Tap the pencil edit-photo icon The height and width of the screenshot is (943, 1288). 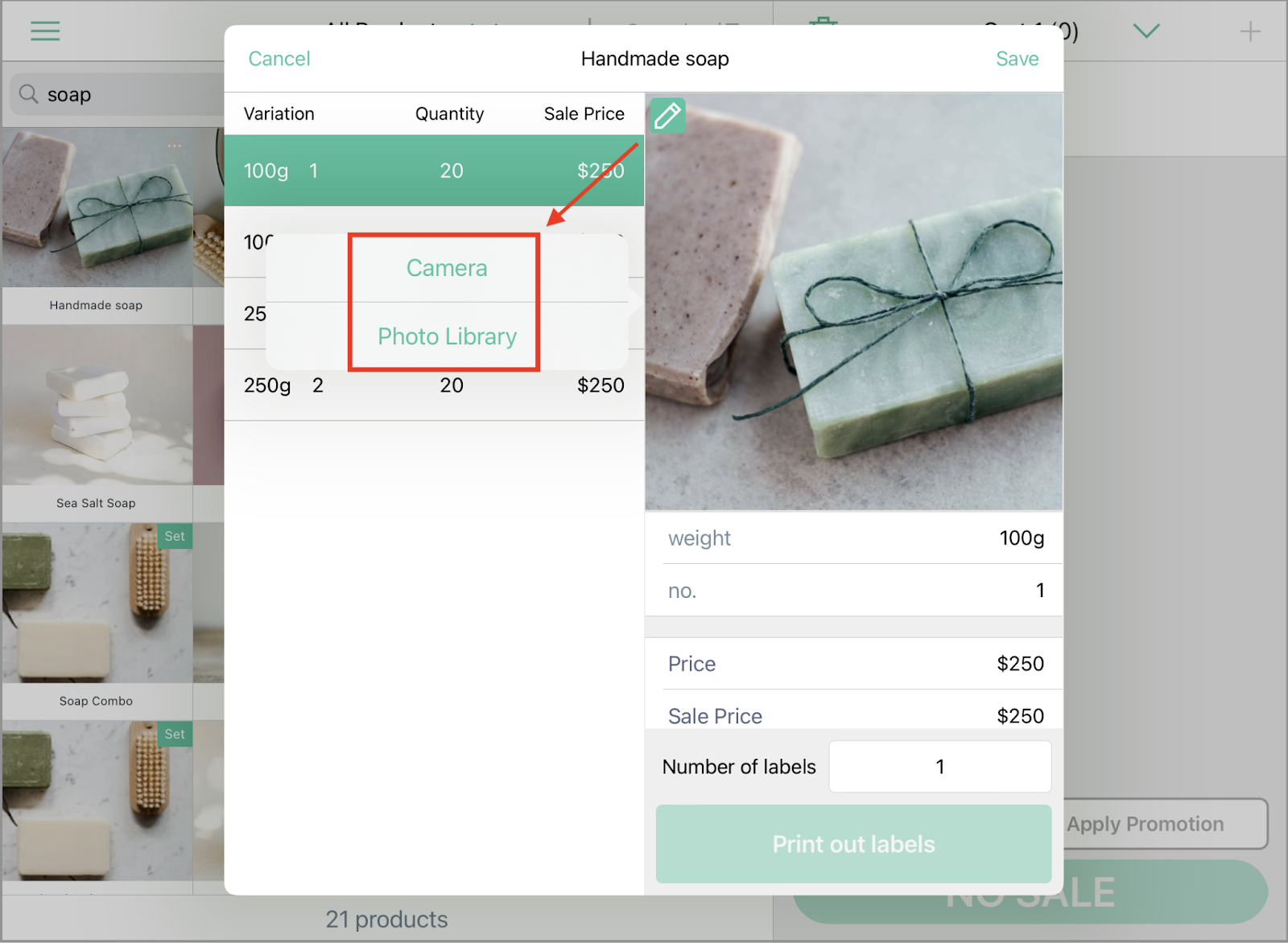[x=667, y=116]
